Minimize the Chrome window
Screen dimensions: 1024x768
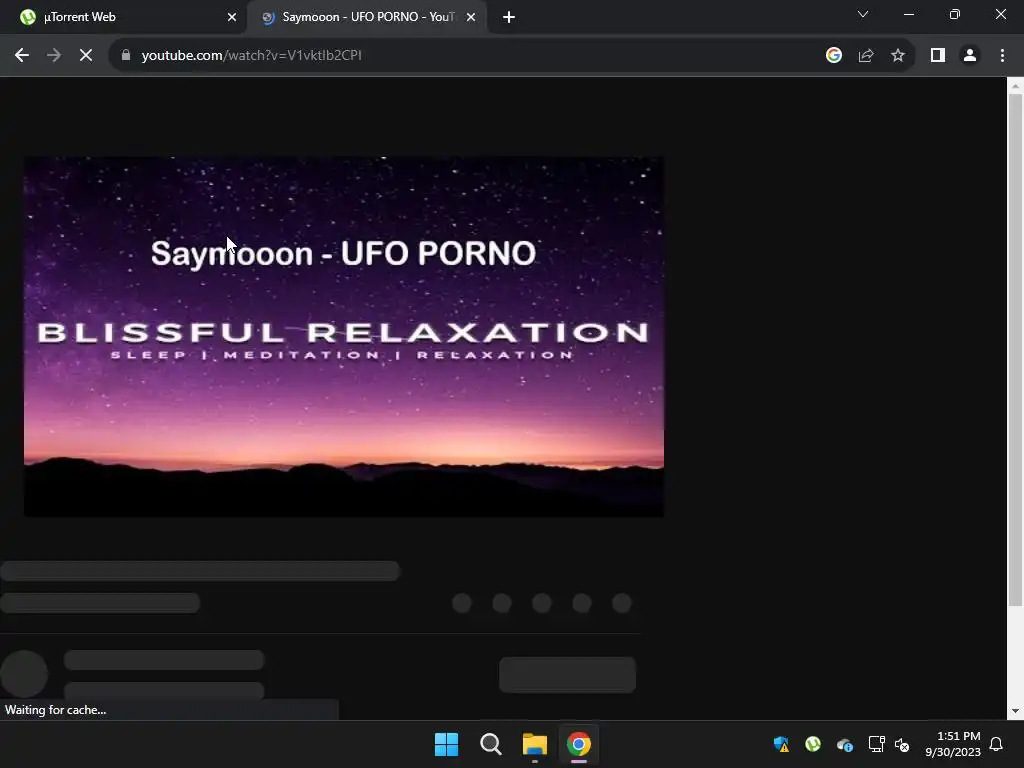click(908, 14)
